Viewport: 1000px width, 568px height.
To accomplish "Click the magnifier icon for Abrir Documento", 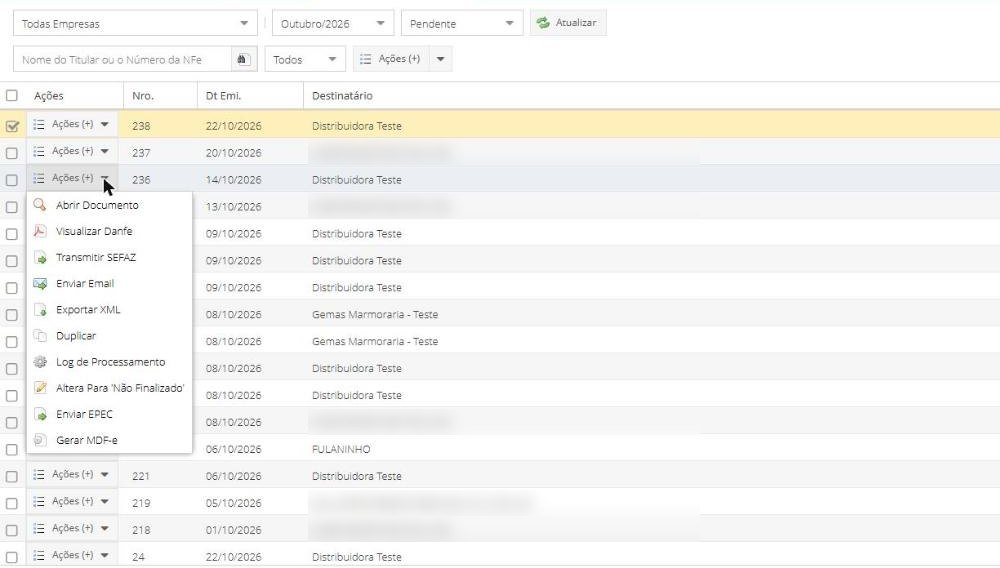I will 40,205.
